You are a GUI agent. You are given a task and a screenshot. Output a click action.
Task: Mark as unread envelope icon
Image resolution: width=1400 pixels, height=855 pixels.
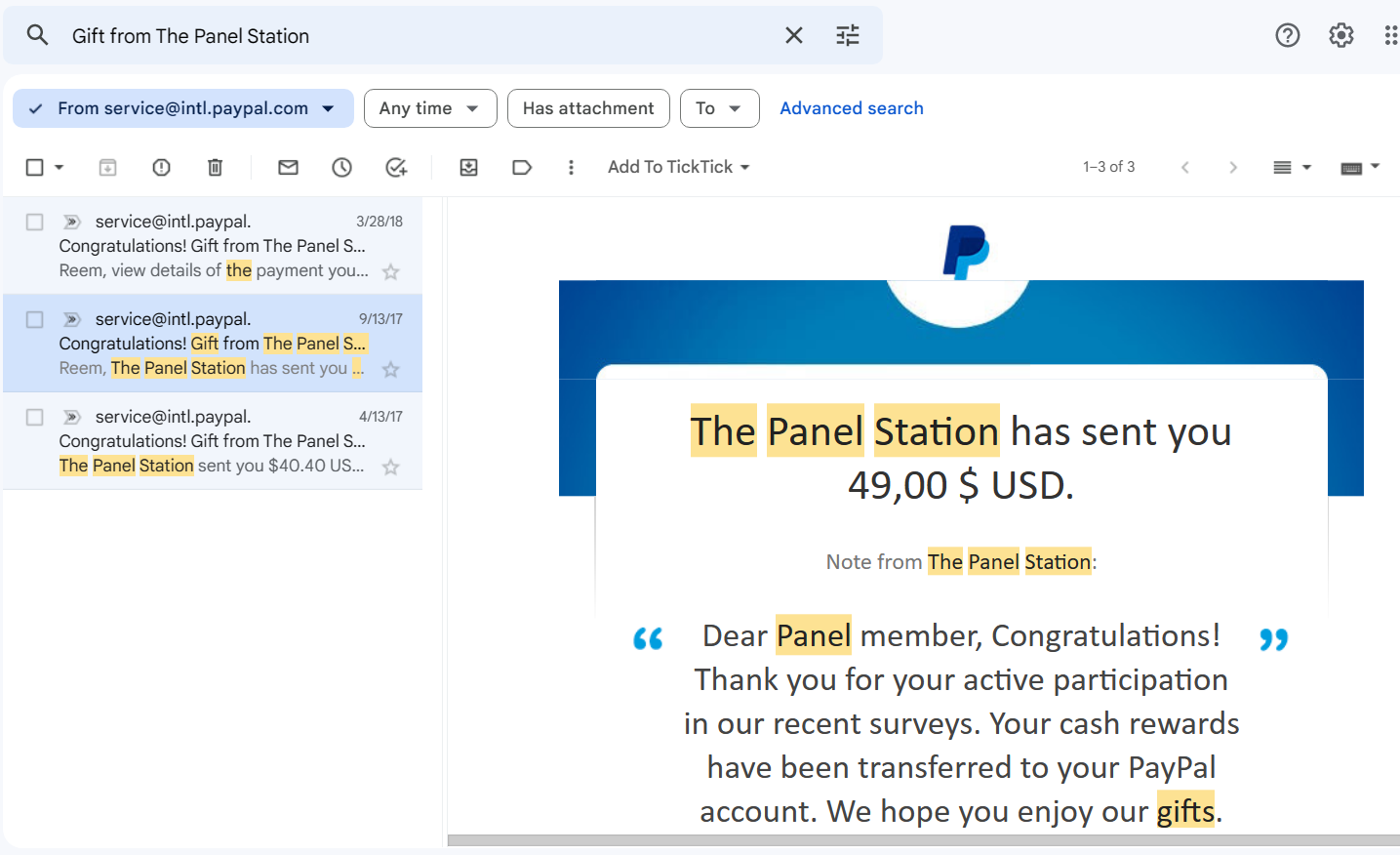288,167
